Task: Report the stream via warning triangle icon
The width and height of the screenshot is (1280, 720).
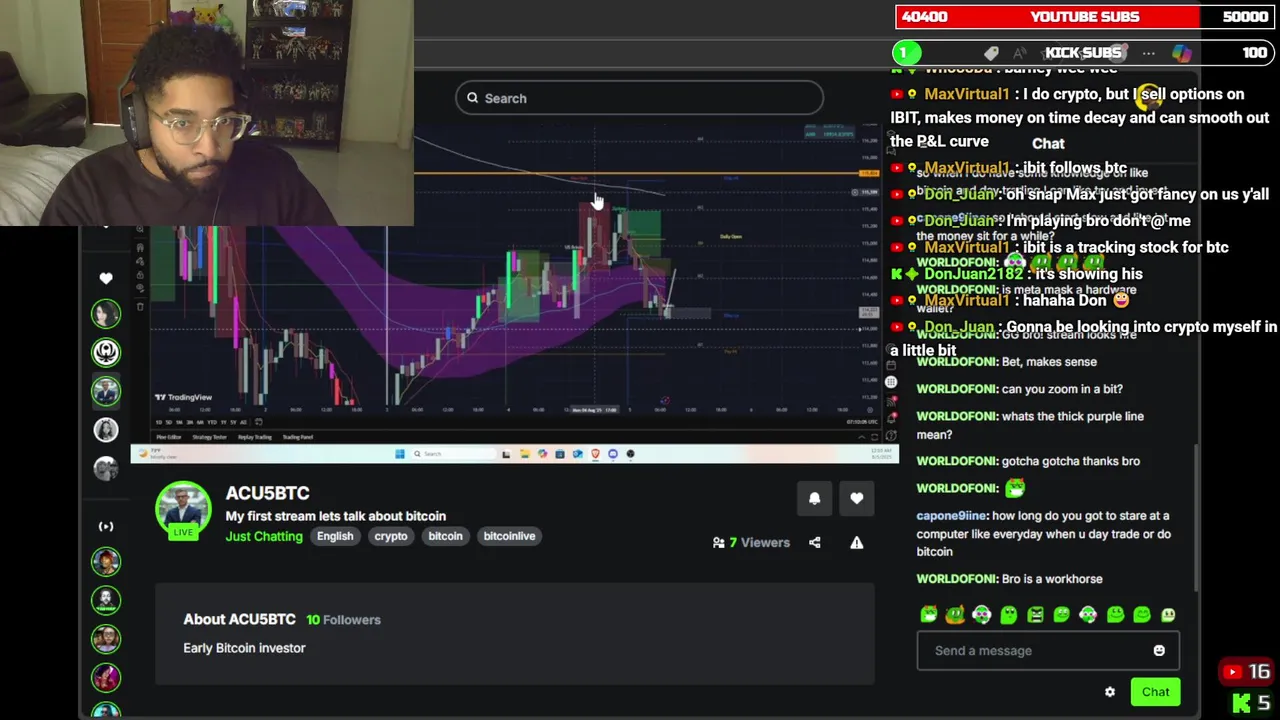Action: coord(857,542)
